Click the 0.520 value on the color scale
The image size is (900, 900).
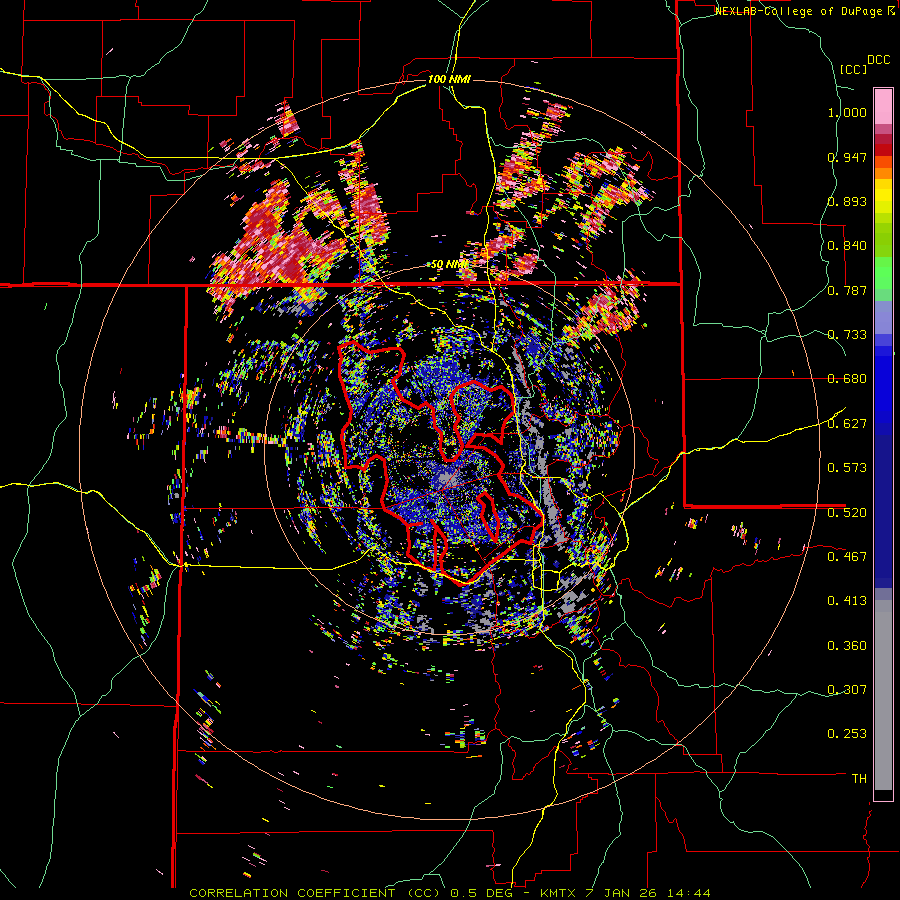[x=847, y=512]
